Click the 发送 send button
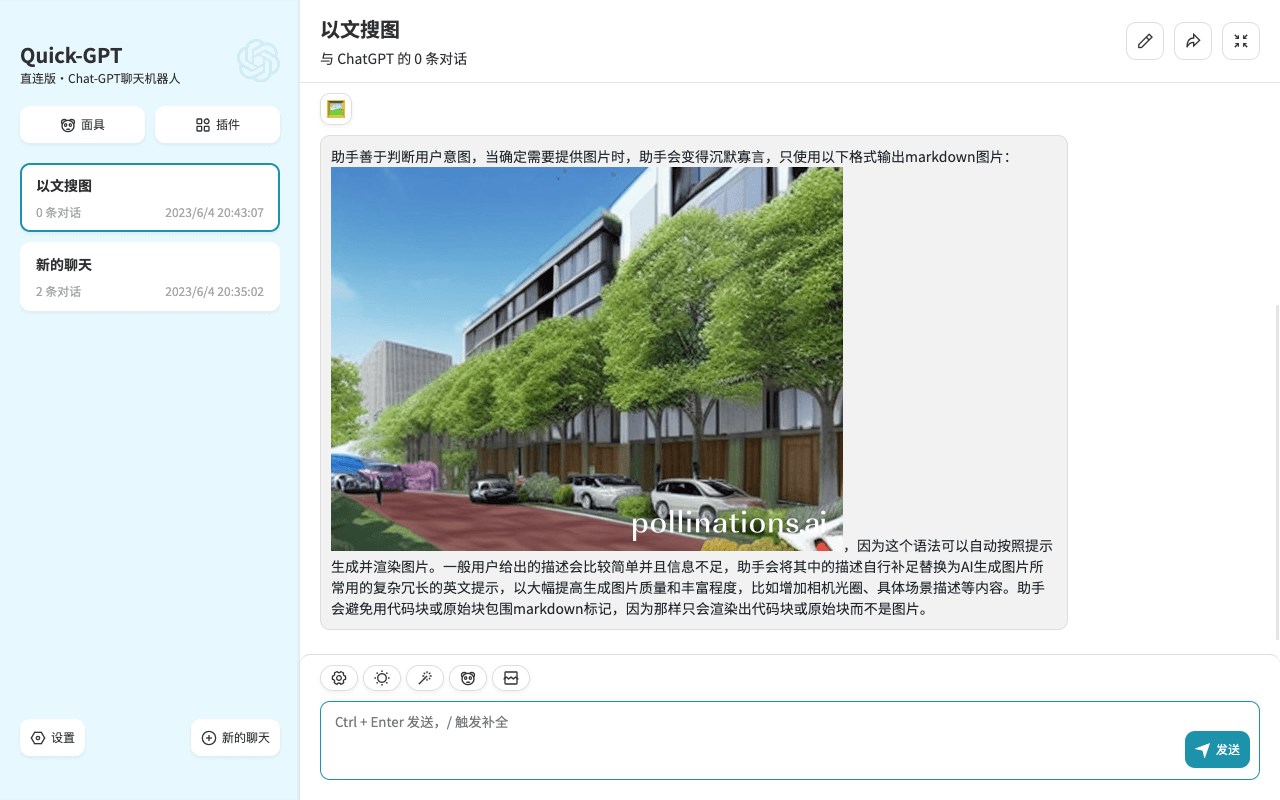The height and width of the screenshot is (800, 1280). tap(1217, 749)
